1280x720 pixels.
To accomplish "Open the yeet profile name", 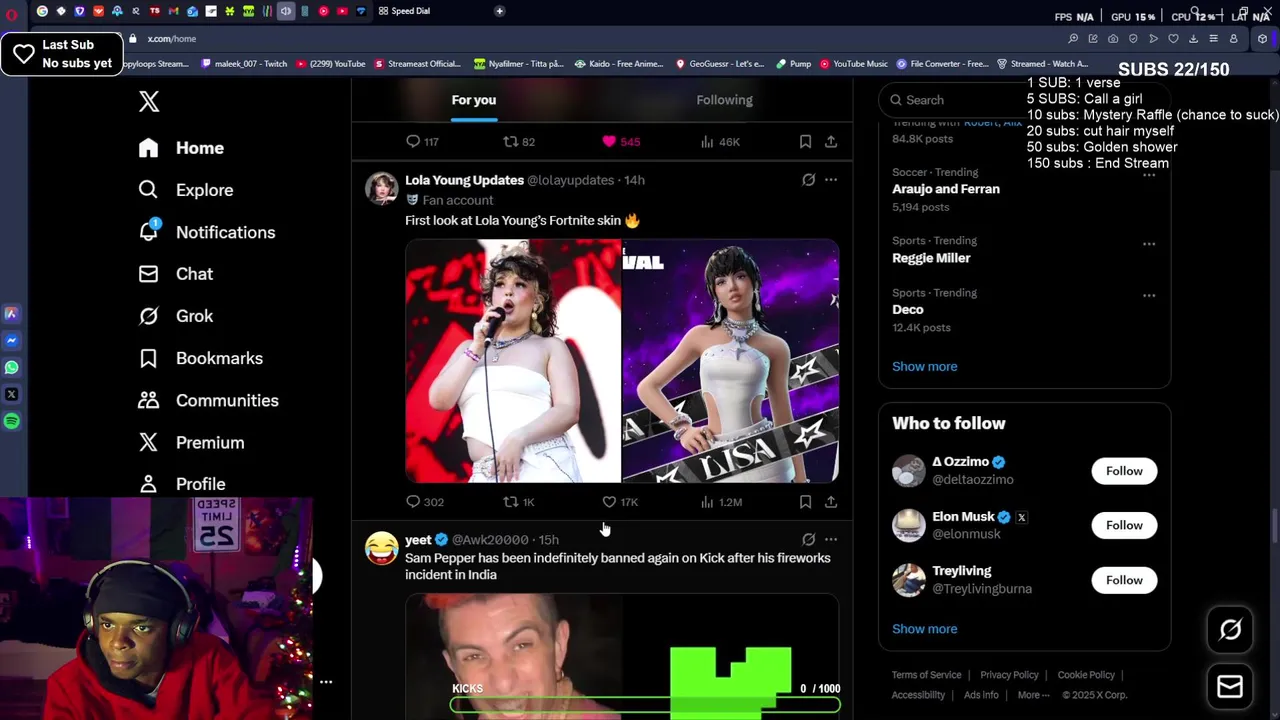I will click(418, 540).
